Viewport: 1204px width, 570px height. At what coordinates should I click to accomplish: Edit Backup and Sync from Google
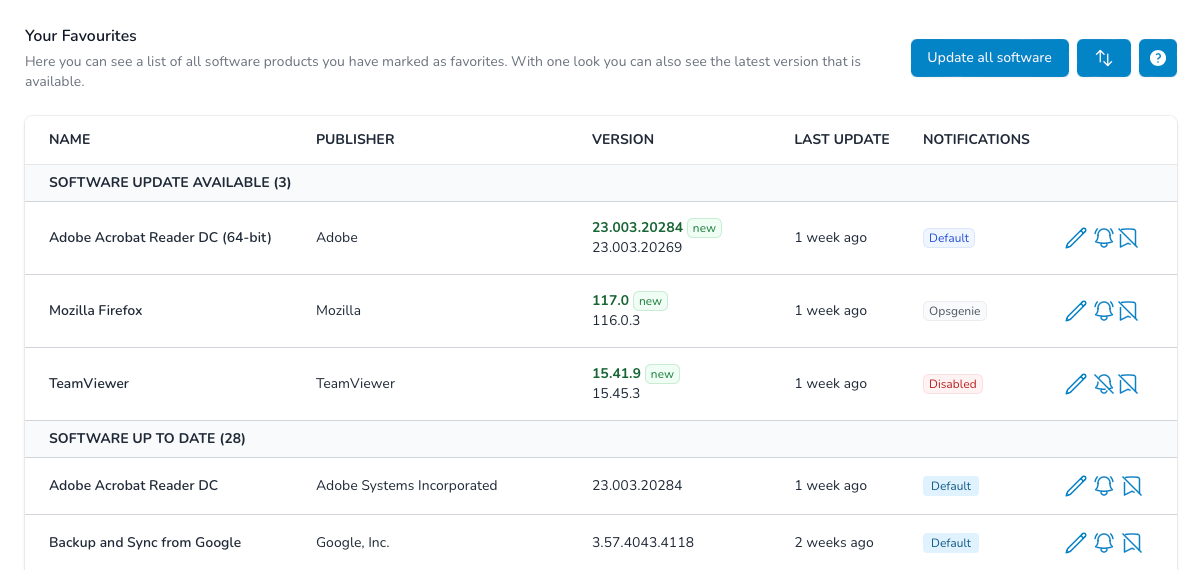(1076, 543)
